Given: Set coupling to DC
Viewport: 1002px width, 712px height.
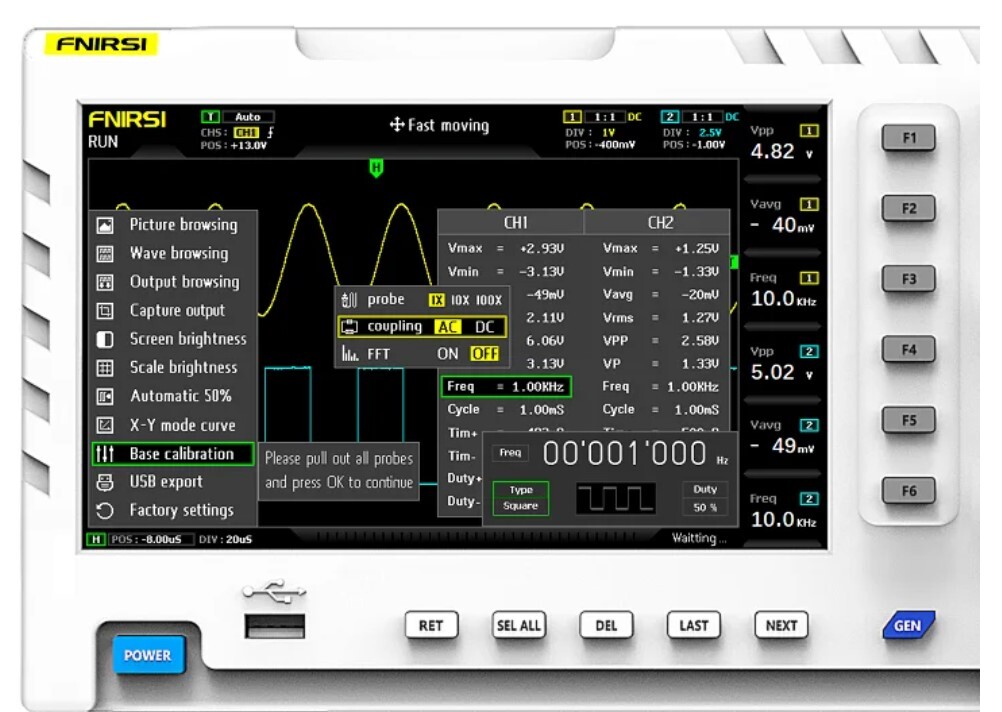Looking at the screenshot, I should pyautogui.click(x=484, y=327).
